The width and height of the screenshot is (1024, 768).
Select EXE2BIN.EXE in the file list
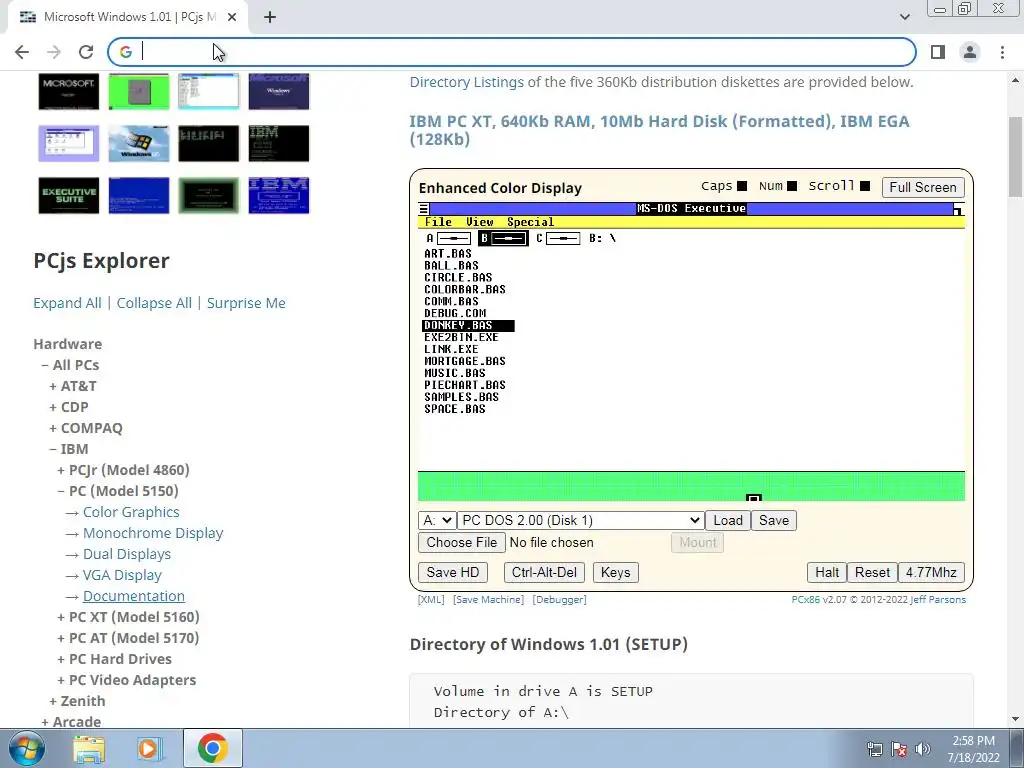click(461, 338)
